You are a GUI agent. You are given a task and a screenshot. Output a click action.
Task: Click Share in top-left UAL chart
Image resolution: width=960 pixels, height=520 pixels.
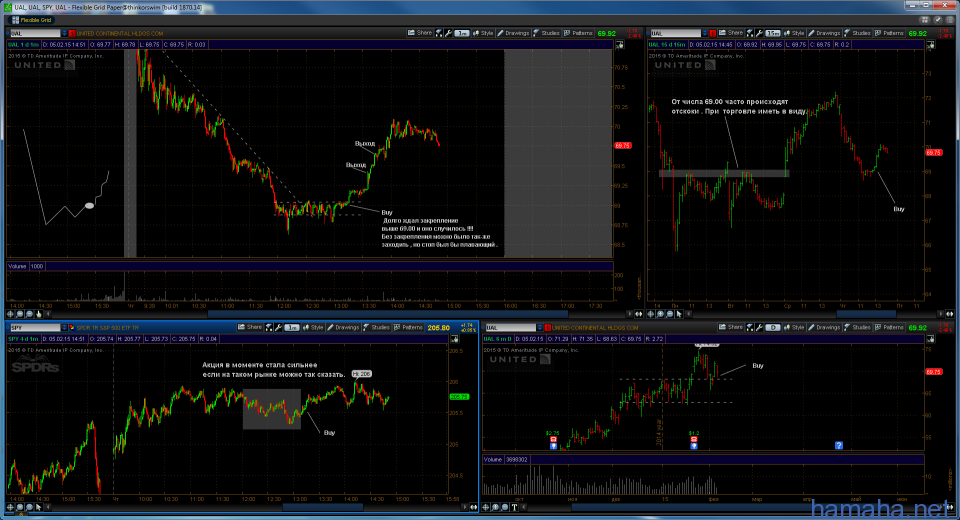point(420,33)
